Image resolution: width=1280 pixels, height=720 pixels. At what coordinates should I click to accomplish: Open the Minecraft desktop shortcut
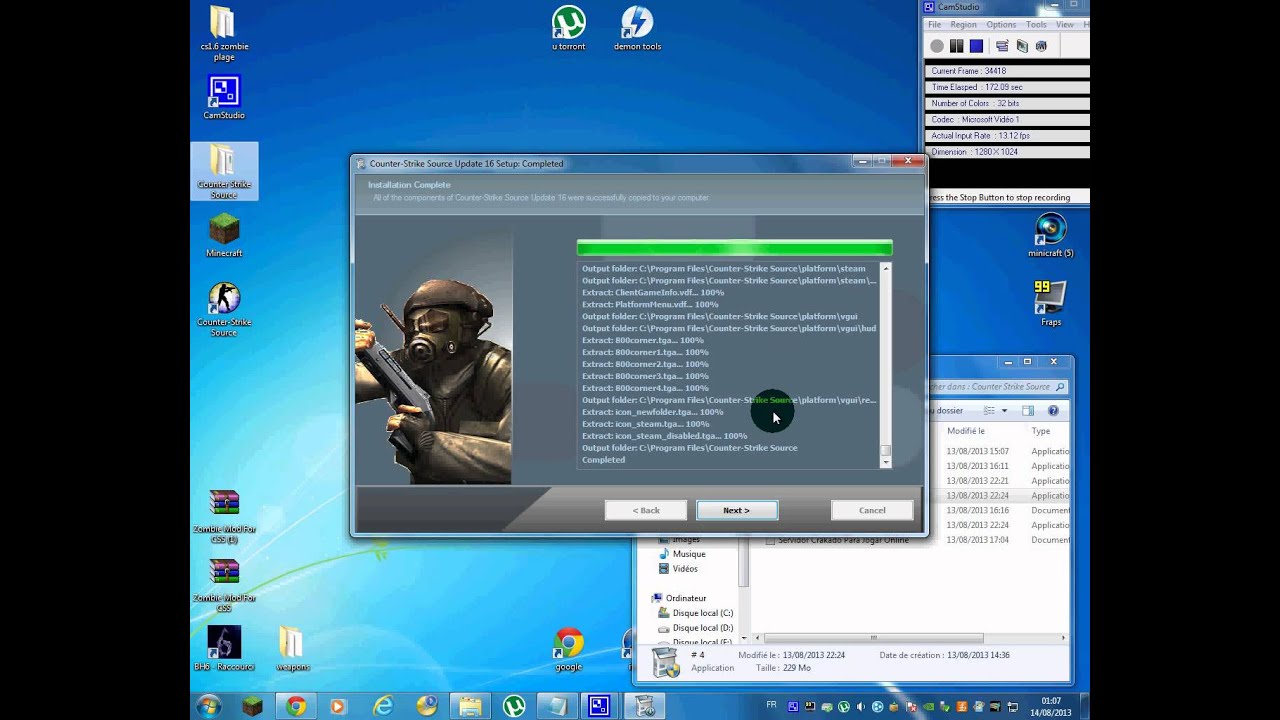pyautogui.click(x=224, y=235)
